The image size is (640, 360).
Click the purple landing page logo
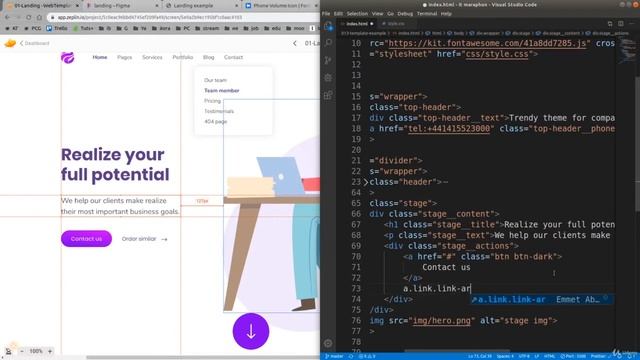[68, 58]
